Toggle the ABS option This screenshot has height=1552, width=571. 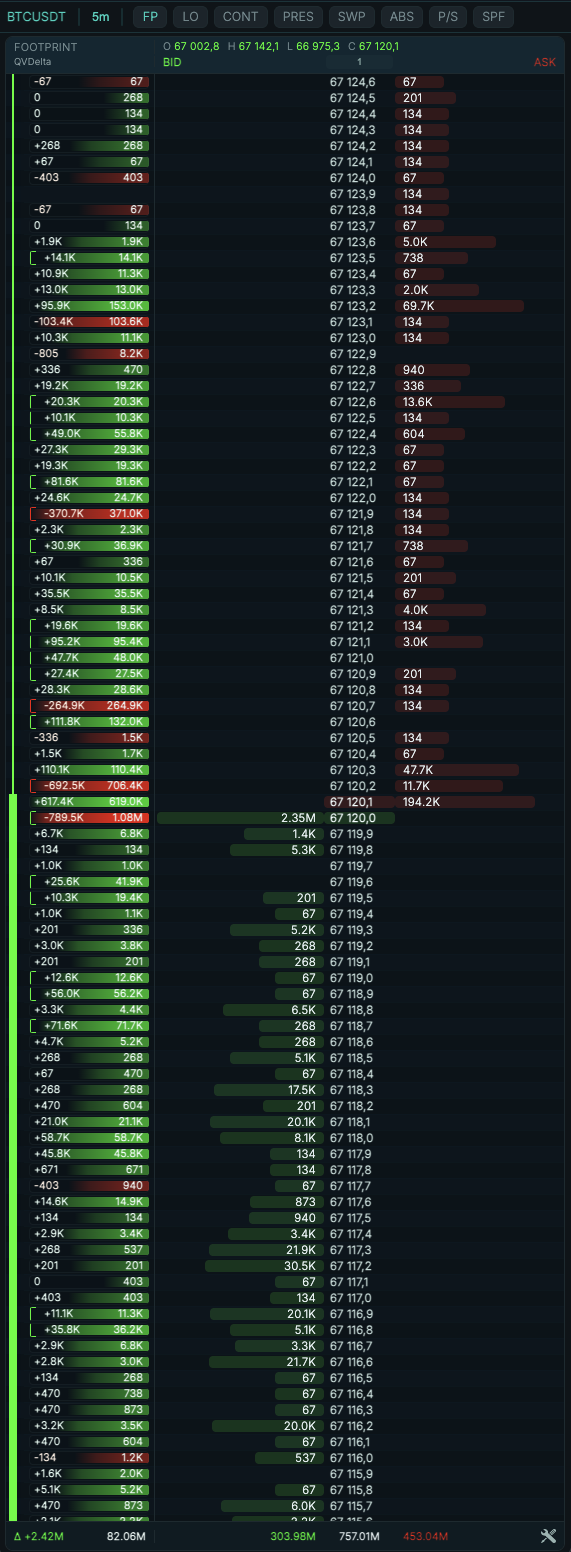coord(401,16)
